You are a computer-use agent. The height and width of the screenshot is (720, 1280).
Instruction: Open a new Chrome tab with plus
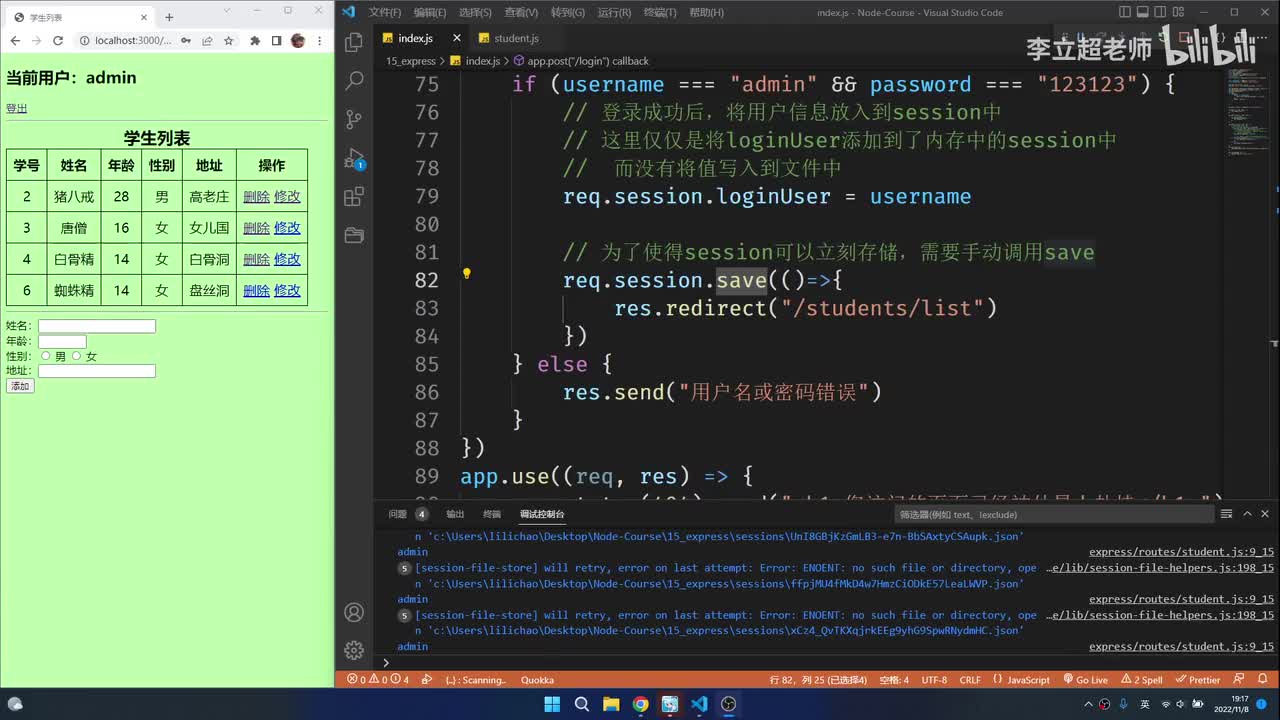coord(169,17)
